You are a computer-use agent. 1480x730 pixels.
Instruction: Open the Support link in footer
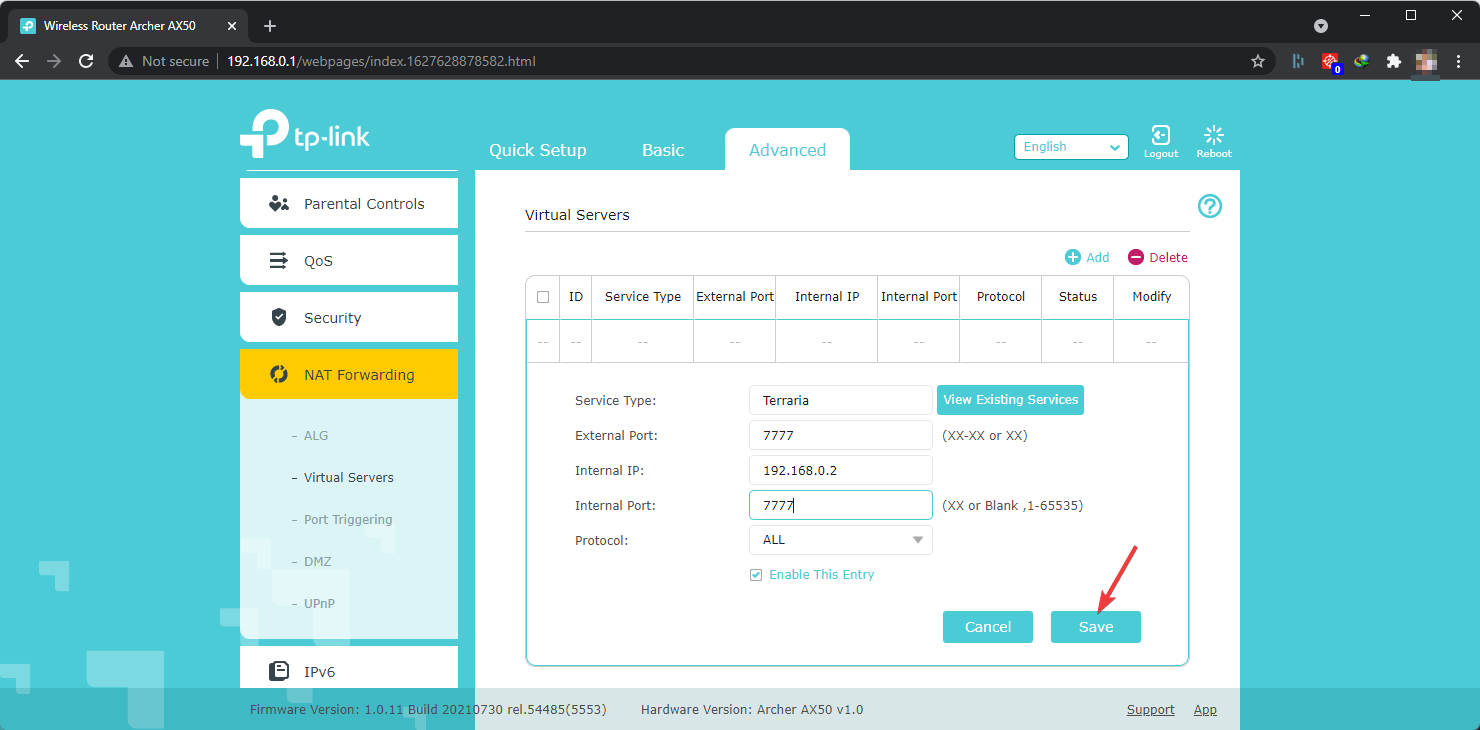(x=1150, y=710)
